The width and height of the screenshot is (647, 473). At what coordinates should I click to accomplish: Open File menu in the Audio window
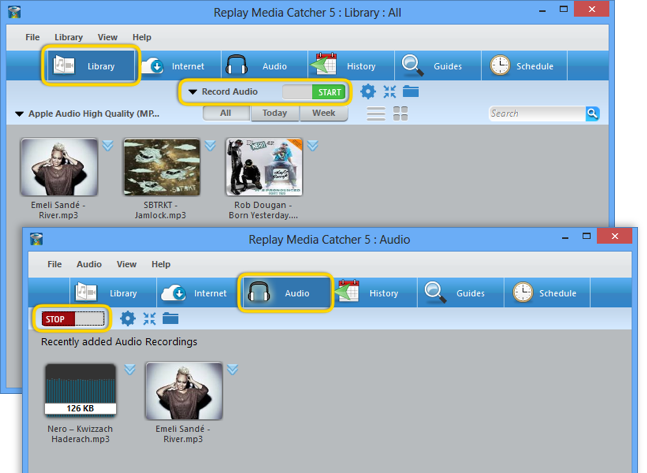click(54, 264)
